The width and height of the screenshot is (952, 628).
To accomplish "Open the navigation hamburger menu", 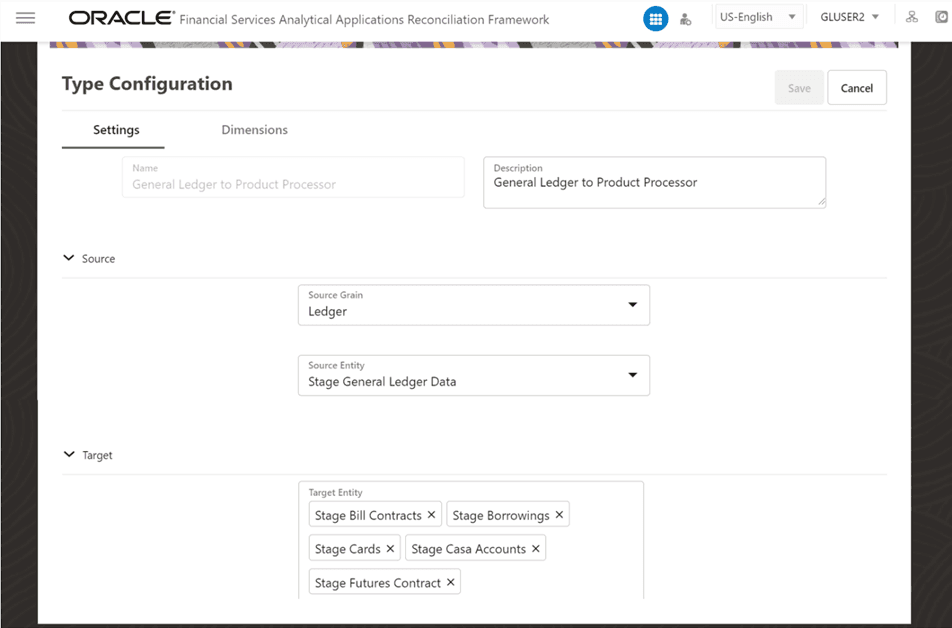I will pos(25,18).
